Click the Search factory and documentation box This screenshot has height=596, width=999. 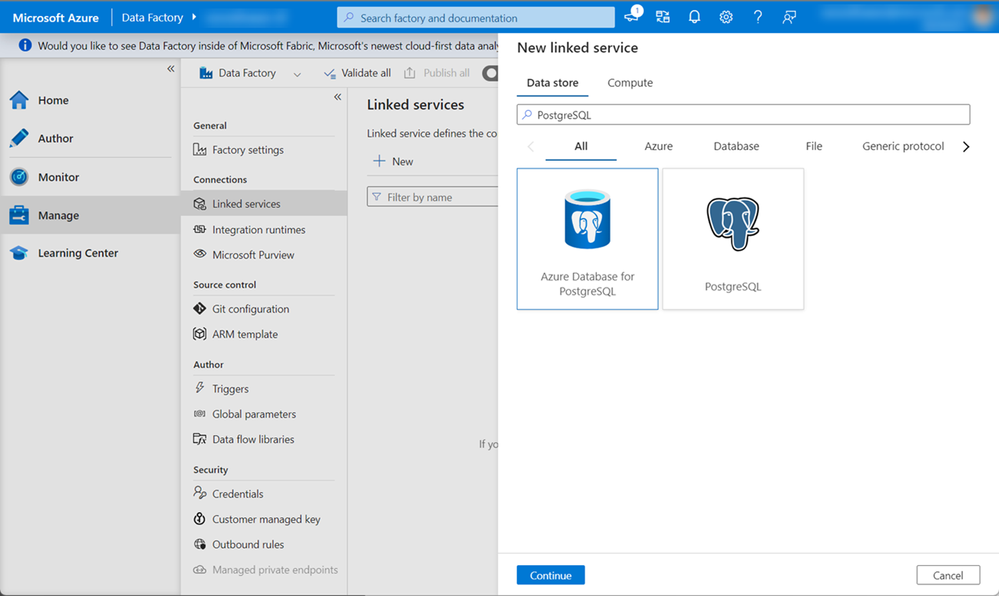pyautogui.click(x=476, y=18)
